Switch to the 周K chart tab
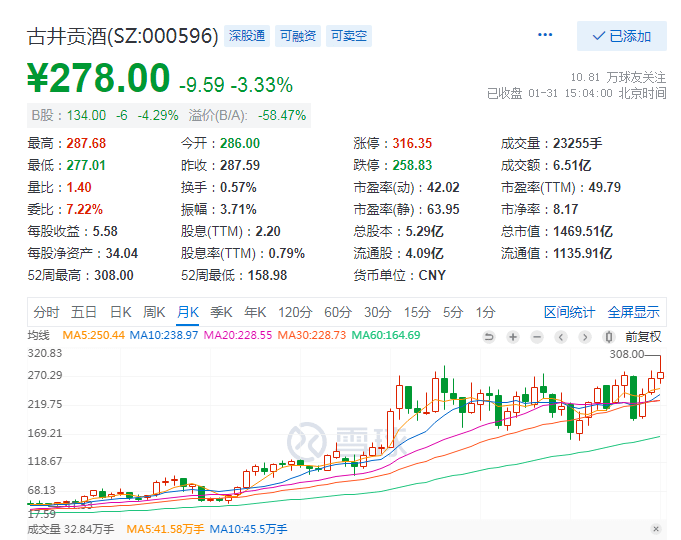 pyautogui.click(x=154, y=312)
